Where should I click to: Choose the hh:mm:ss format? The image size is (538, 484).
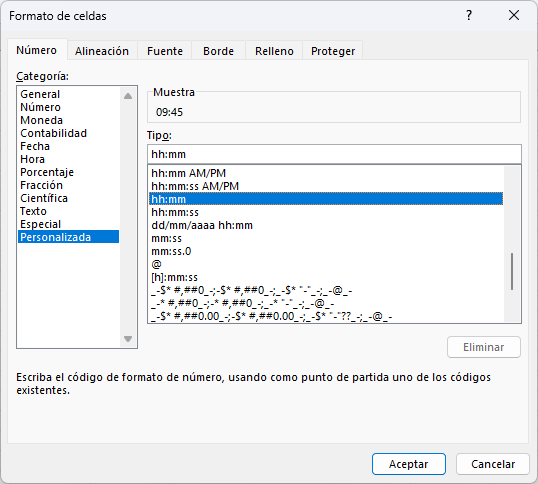tap(326, 212)
